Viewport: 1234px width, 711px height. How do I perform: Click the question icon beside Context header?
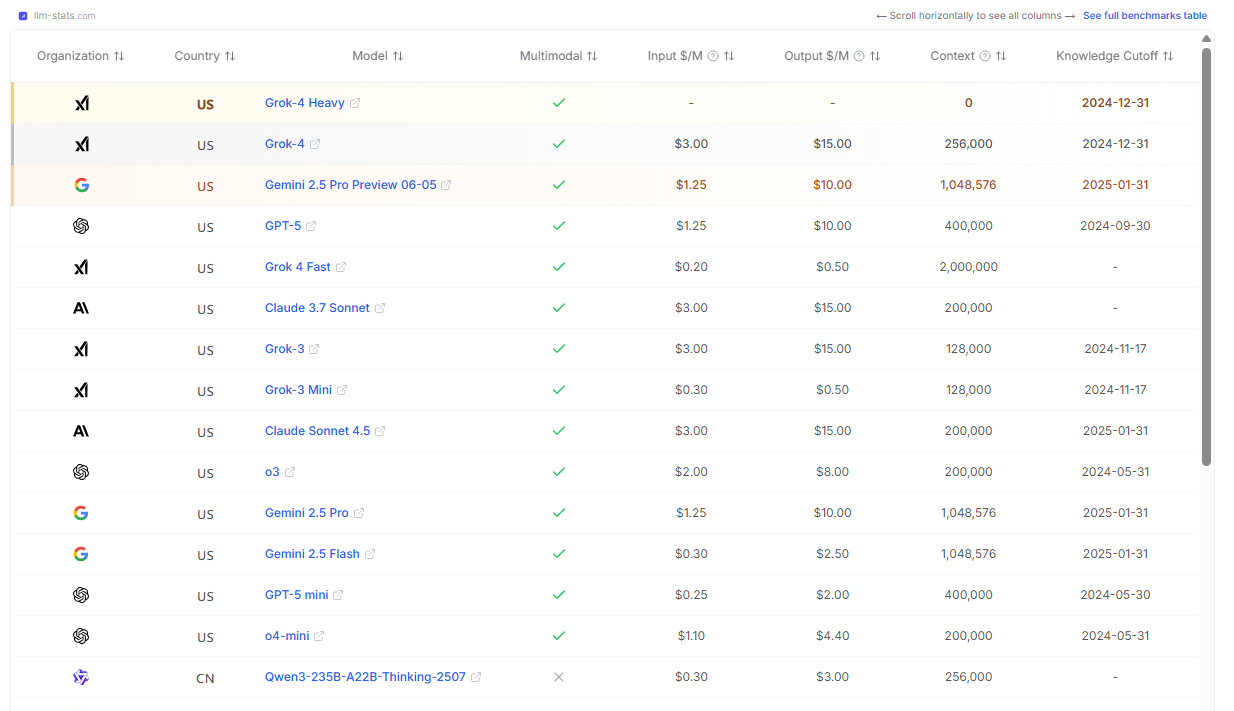click(985, 56)
